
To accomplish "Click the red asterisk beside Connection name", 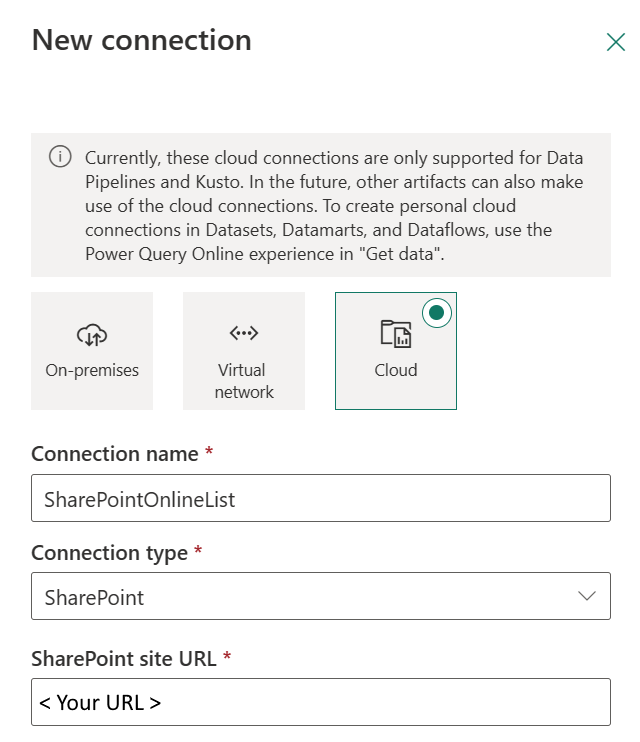I will pos(209,453).
